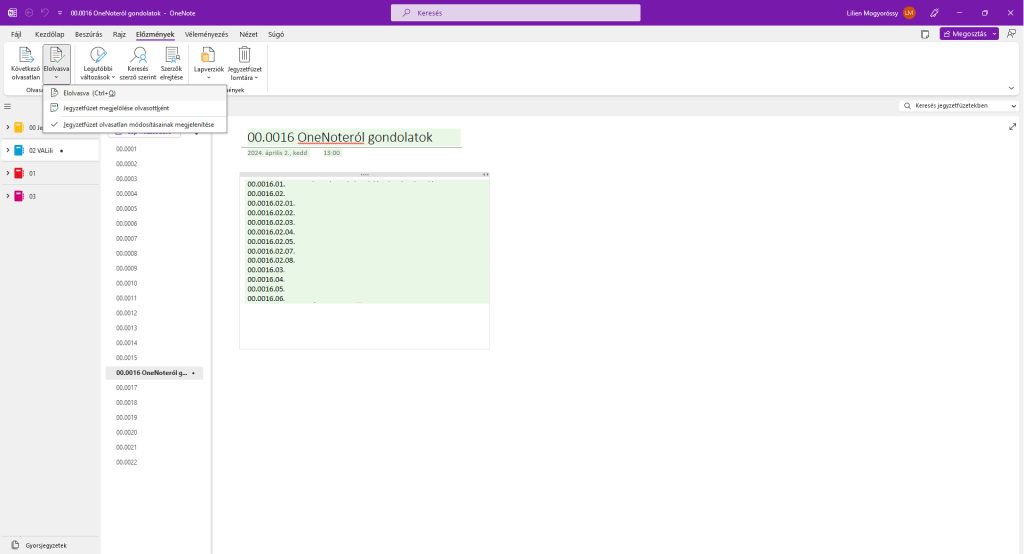
Task: Open the Megosztás dropdown arrow
Action: 993,33
